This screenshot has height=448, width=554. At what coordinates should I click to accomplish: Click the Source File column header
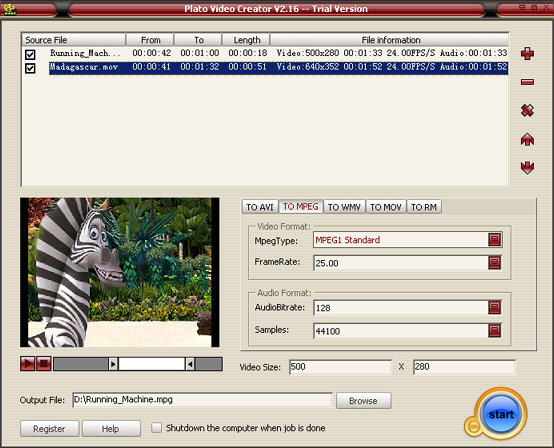(x=74, y=40)
